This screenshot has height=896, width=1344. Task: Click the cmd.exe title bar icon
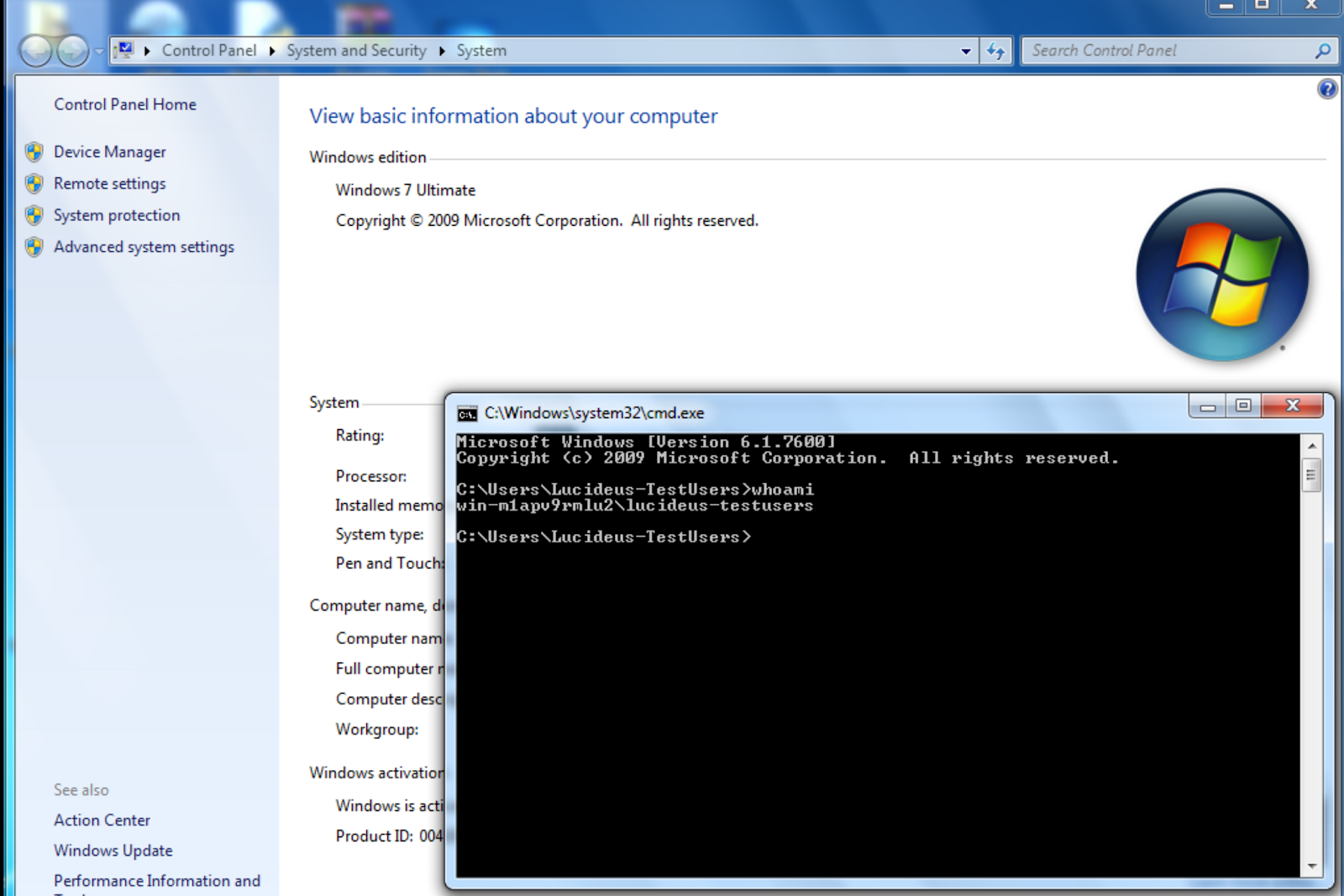[x=467, y=413]
